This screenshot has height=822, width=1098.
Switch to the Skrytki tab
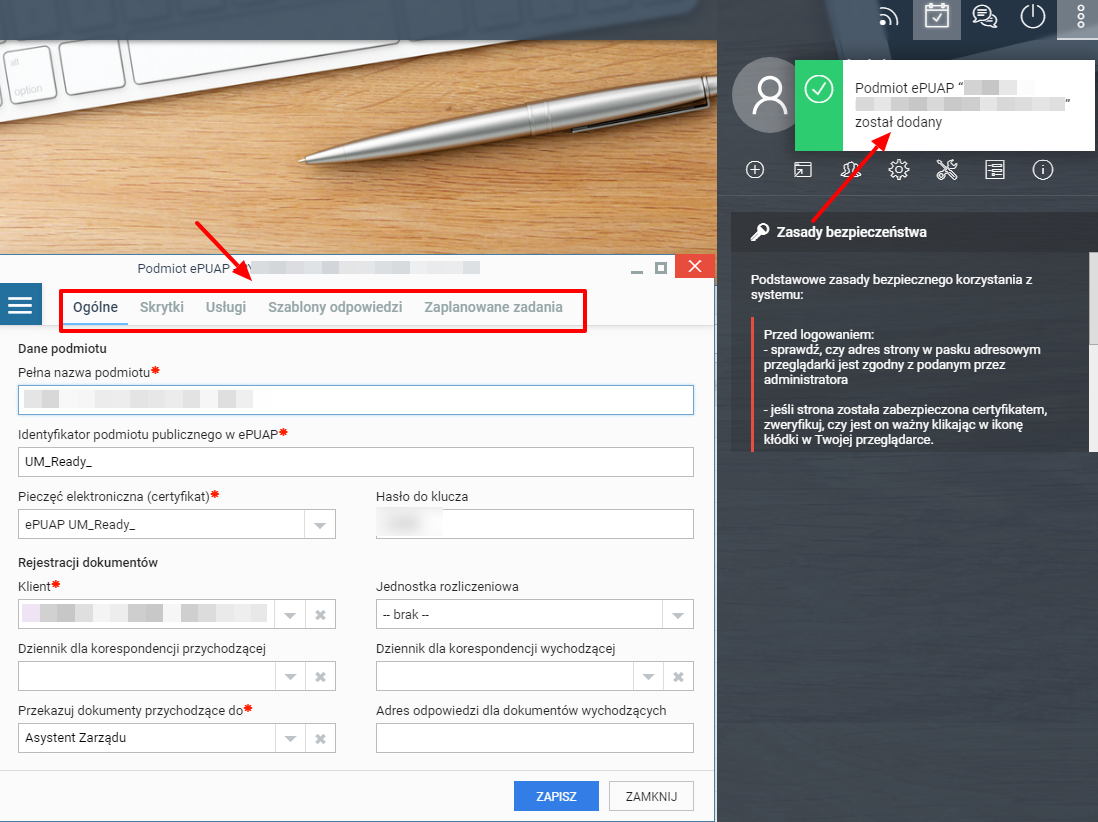pyautogui.click(x=162, y=307)
